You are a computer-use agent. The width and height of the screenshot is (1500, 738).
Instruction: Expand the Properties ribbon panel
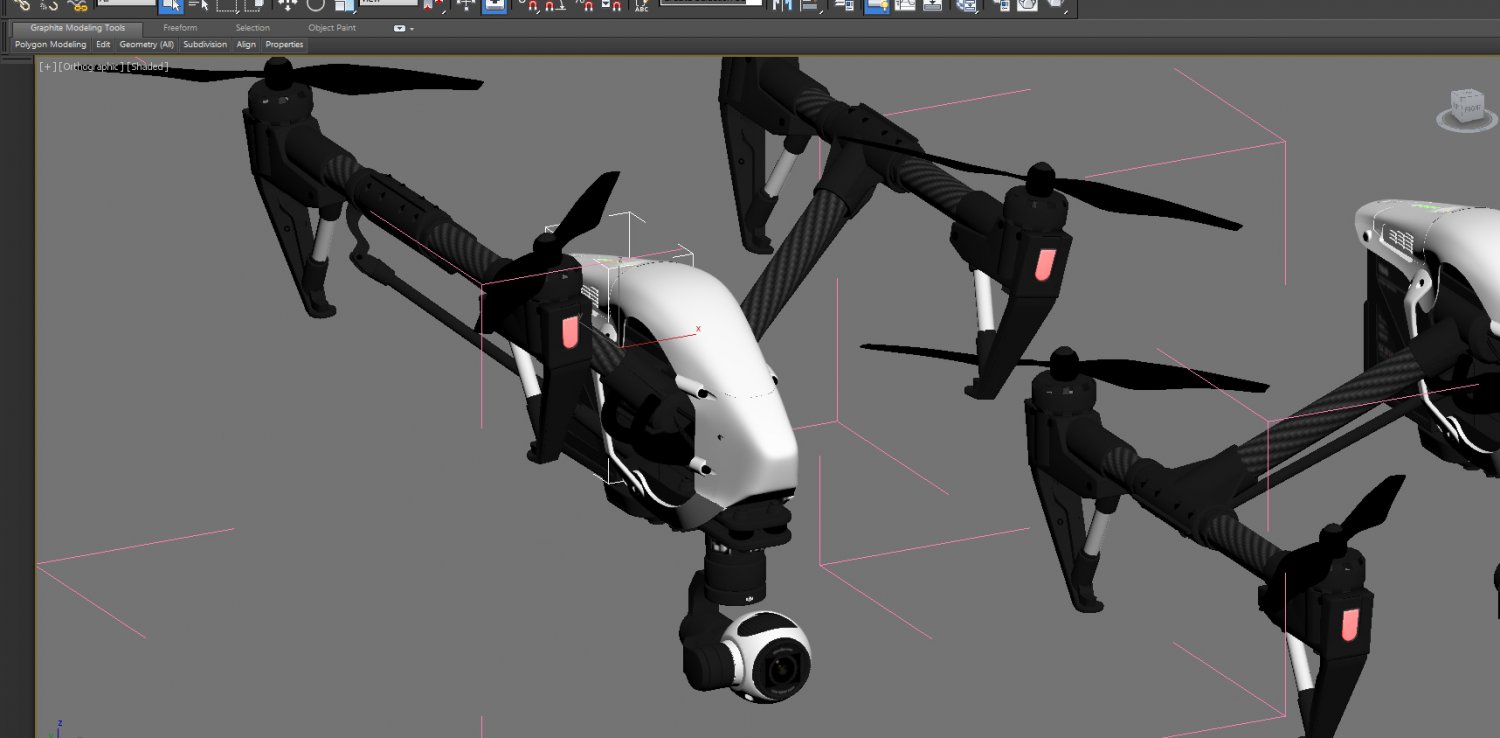click(x=284, y=45)
